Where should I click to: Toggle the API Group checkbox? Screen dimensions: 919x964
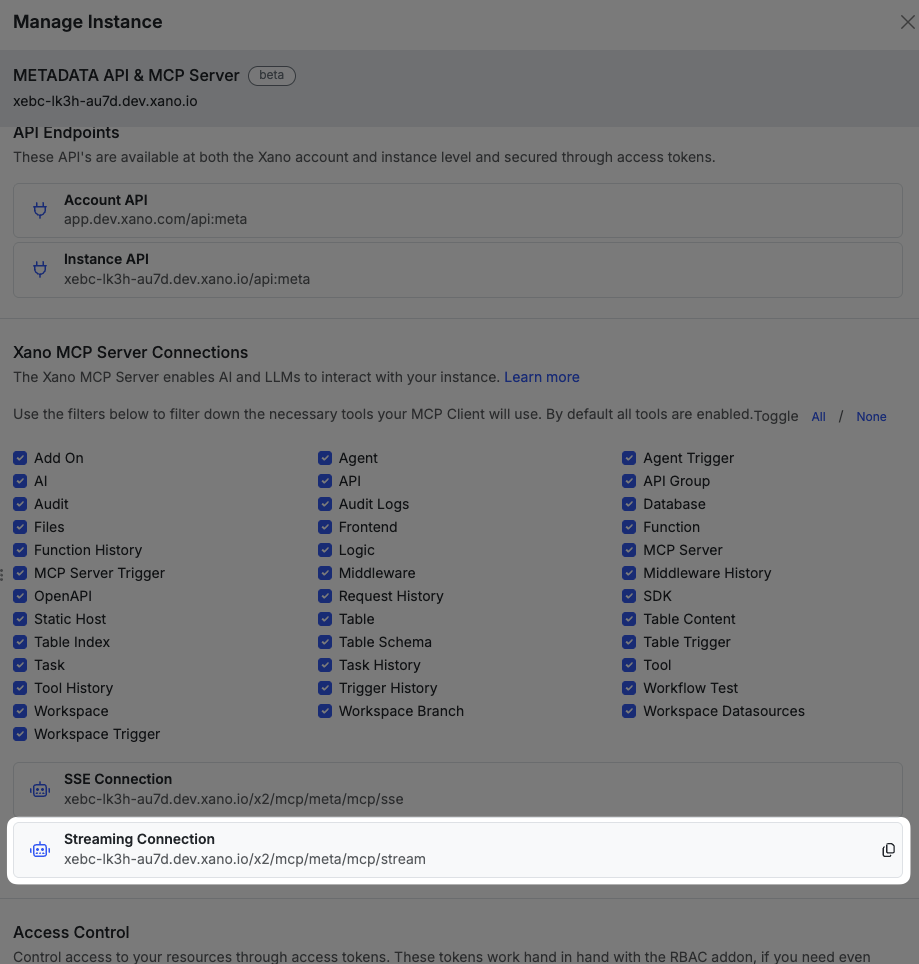pyautogui.click(x=629, y=481)
